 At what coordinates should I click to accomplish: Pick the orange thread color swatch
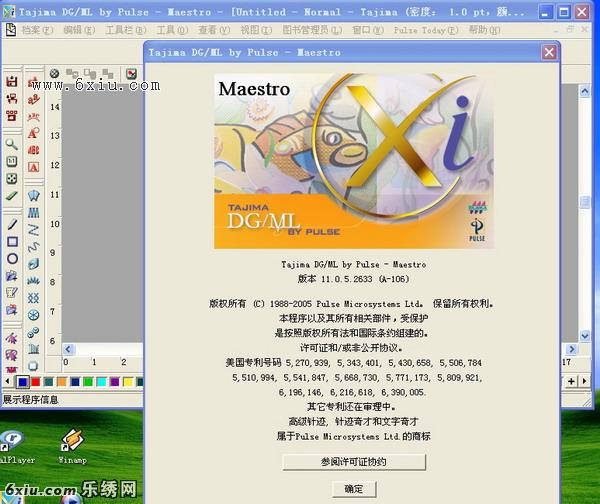(63, 382)
